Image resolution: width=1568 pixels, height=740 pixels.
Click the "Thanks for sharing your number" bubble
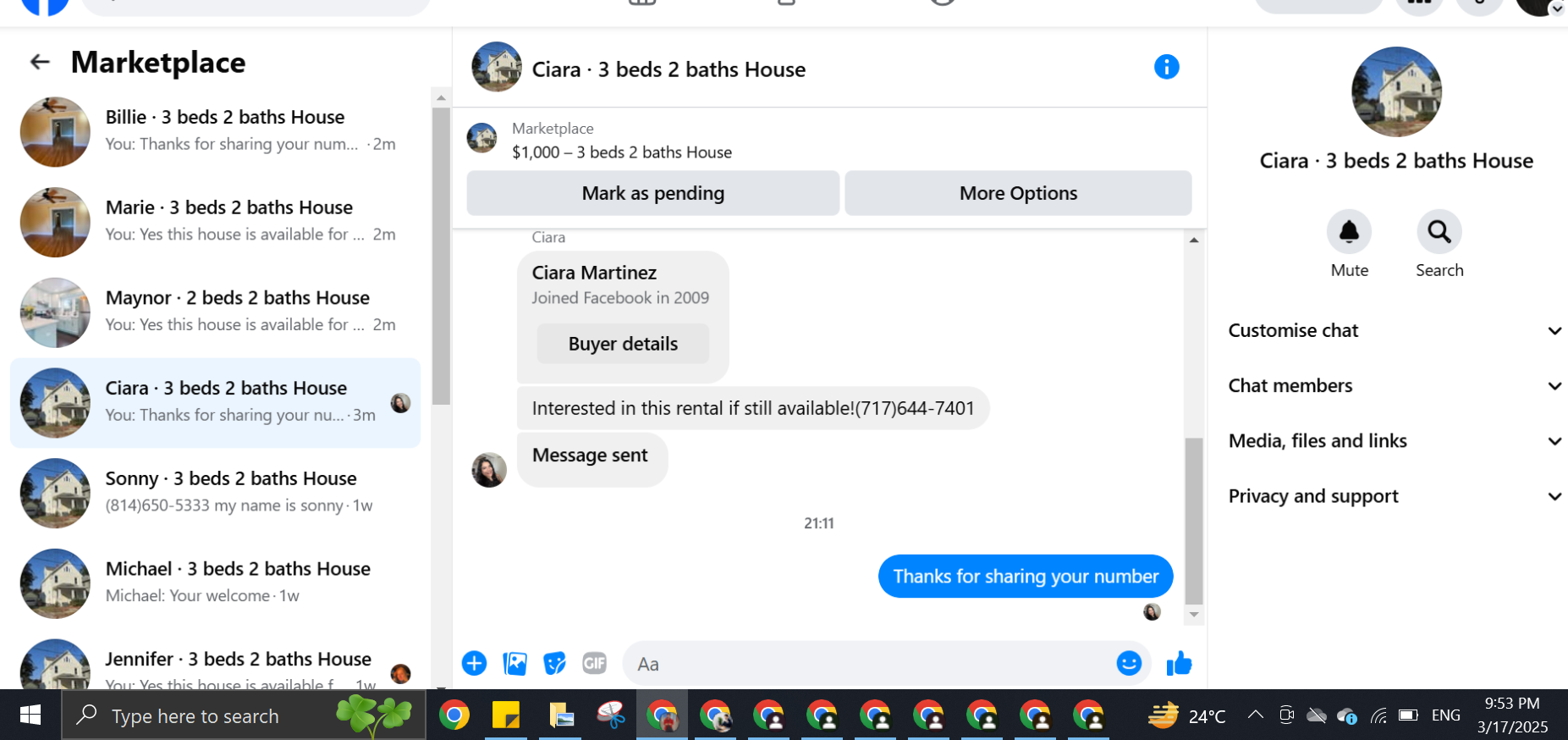click(1026, 577)
